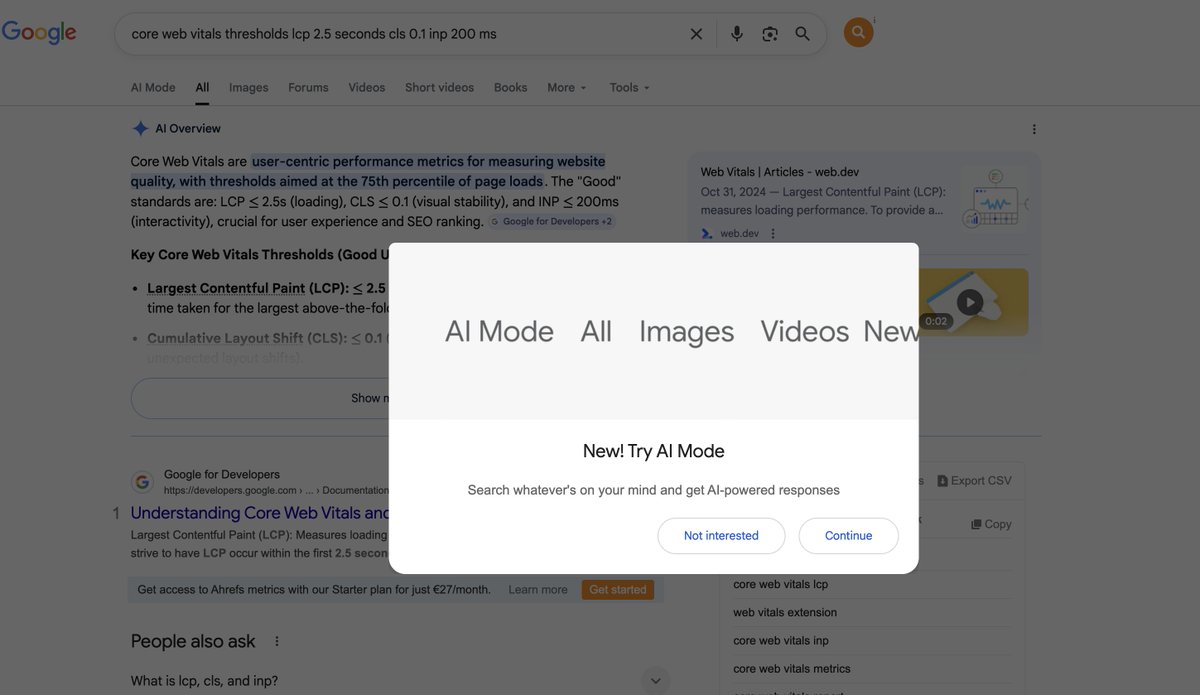Open the Videos tab
The height and width of the screenshot is (695, 1200).
click(367, 88)
